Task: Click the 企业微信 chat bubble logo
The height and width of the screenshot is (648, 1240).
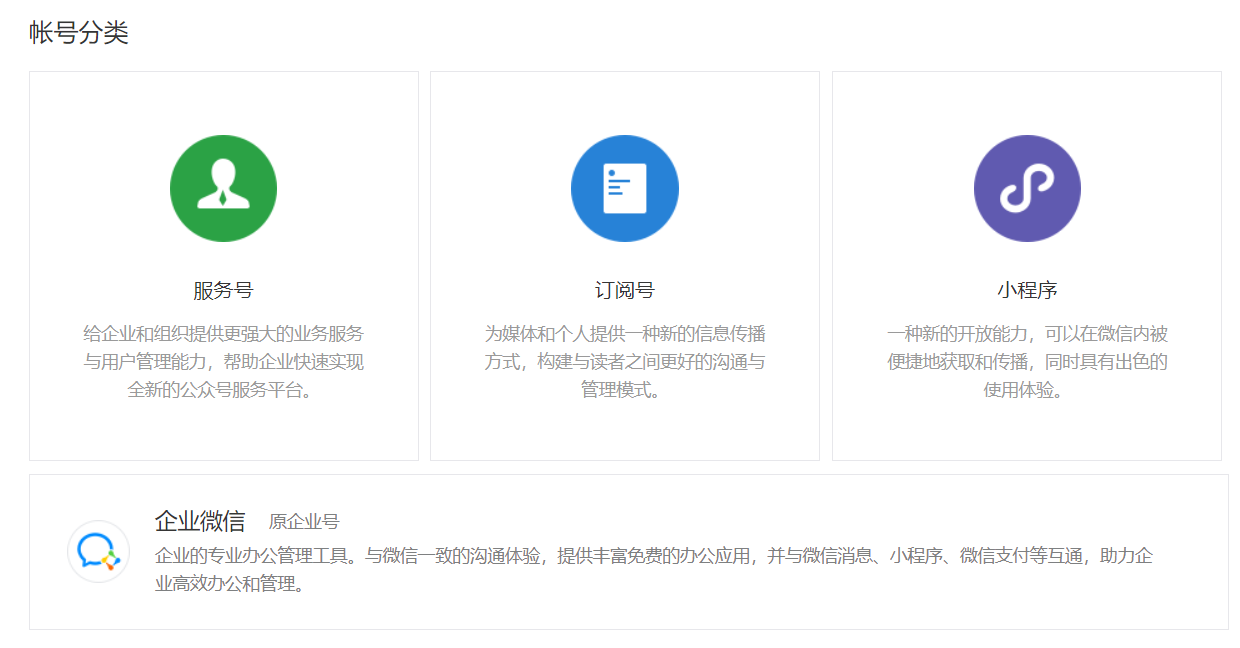Action: [98, 551]
